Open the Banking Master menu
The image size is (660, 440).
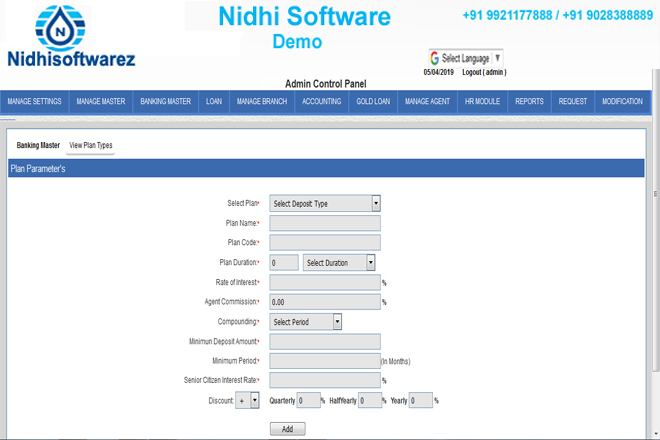coord(165,101)
